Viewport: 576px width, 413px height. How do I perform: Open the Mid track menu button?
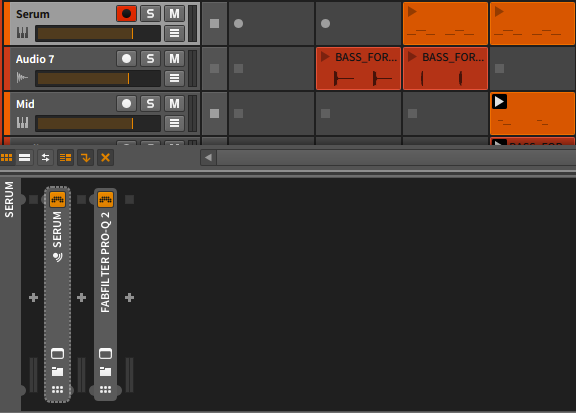coord(174,123)
